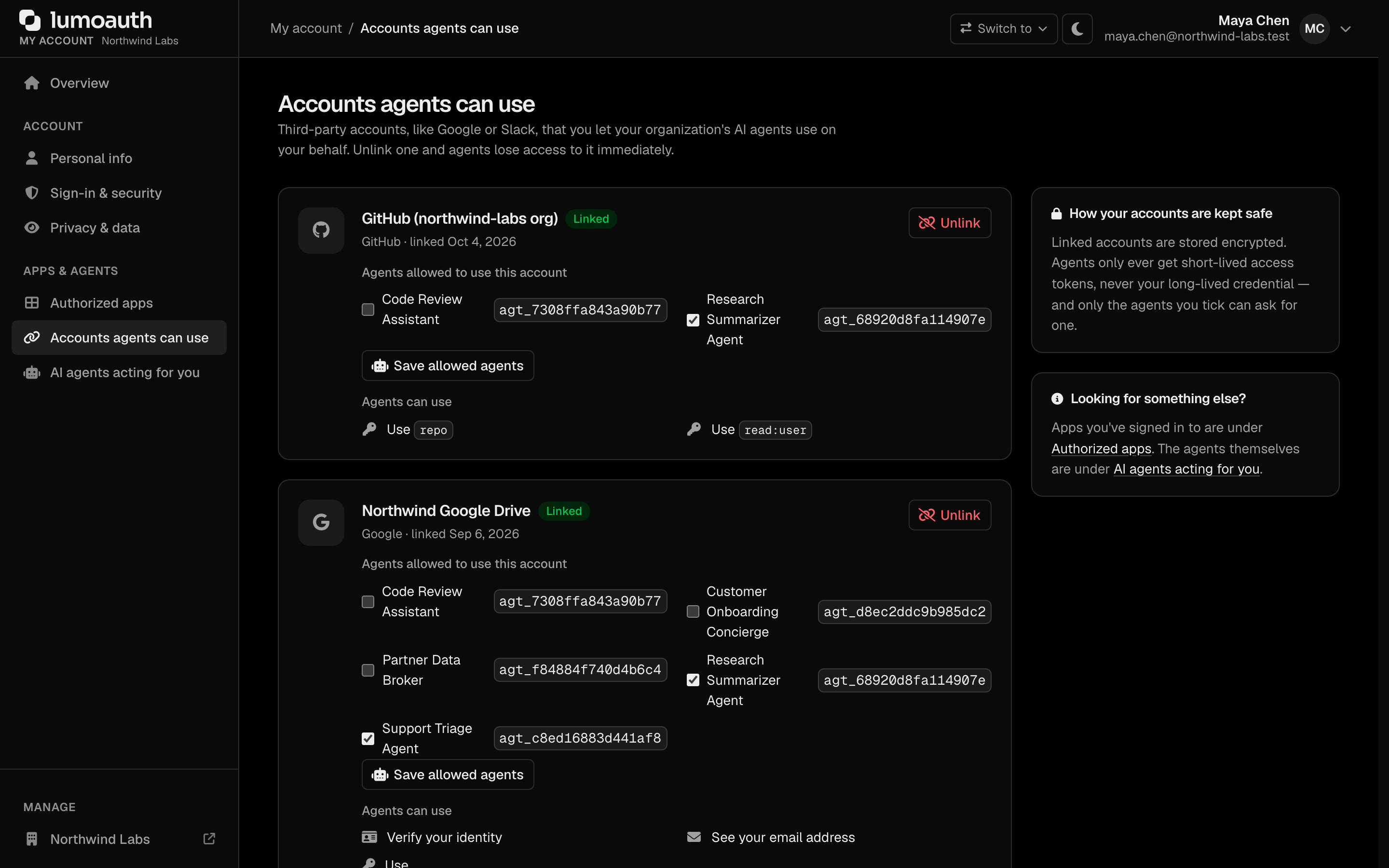Go to Authorized apps in sidebar
Screen dimensions: 1389x868
click(119, 302)
